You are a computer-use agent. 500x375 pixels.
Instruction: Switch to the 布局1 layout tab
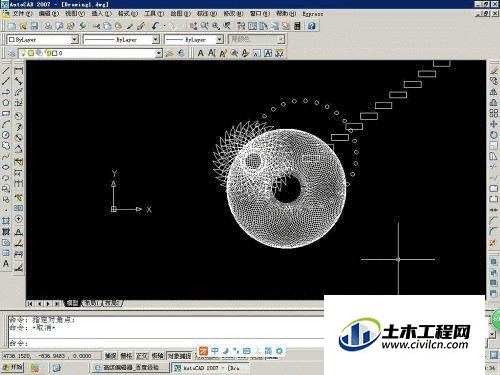pos(91,303)
